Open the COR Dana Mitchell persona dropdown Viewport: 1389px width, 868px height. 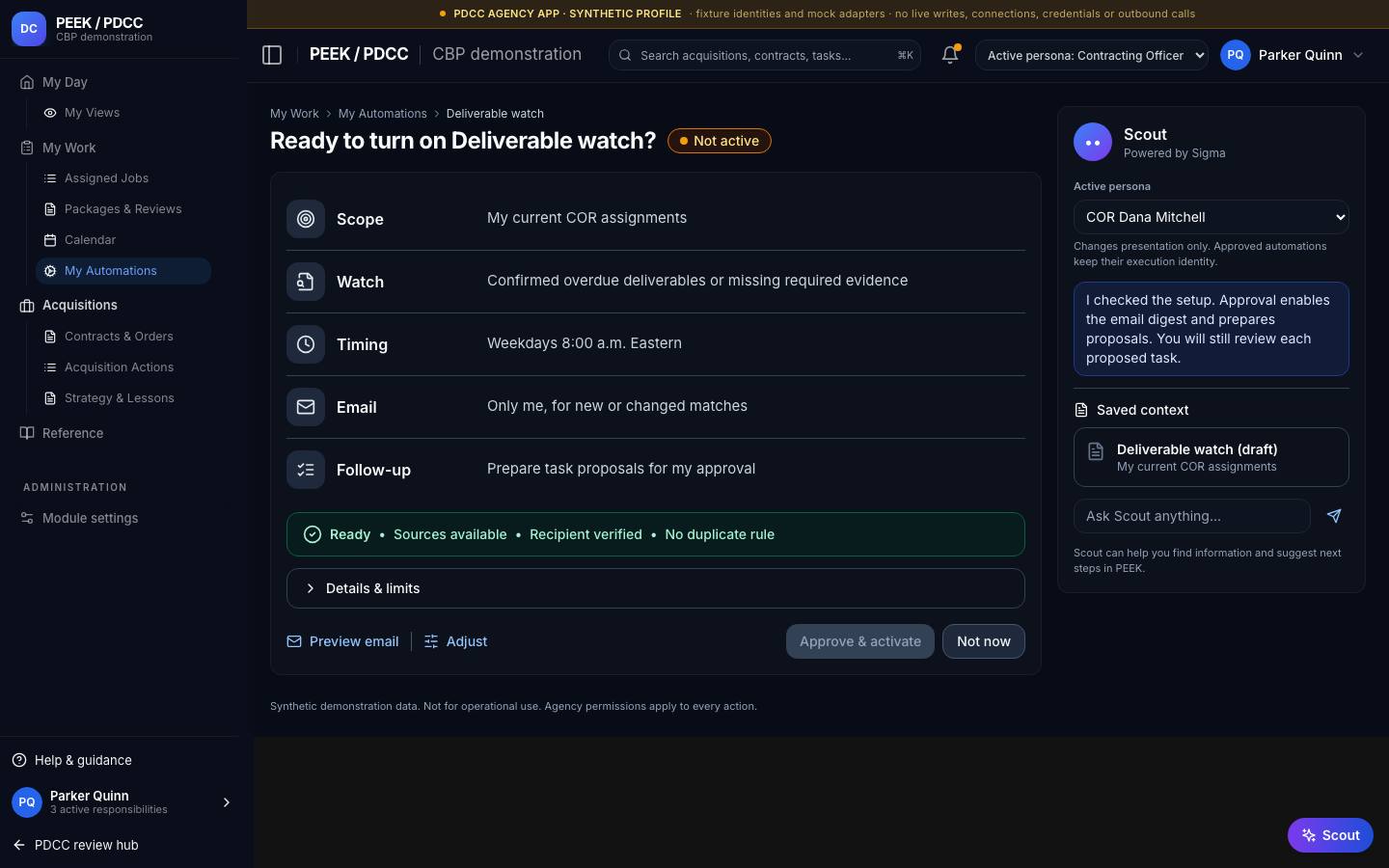point(1212,217)
